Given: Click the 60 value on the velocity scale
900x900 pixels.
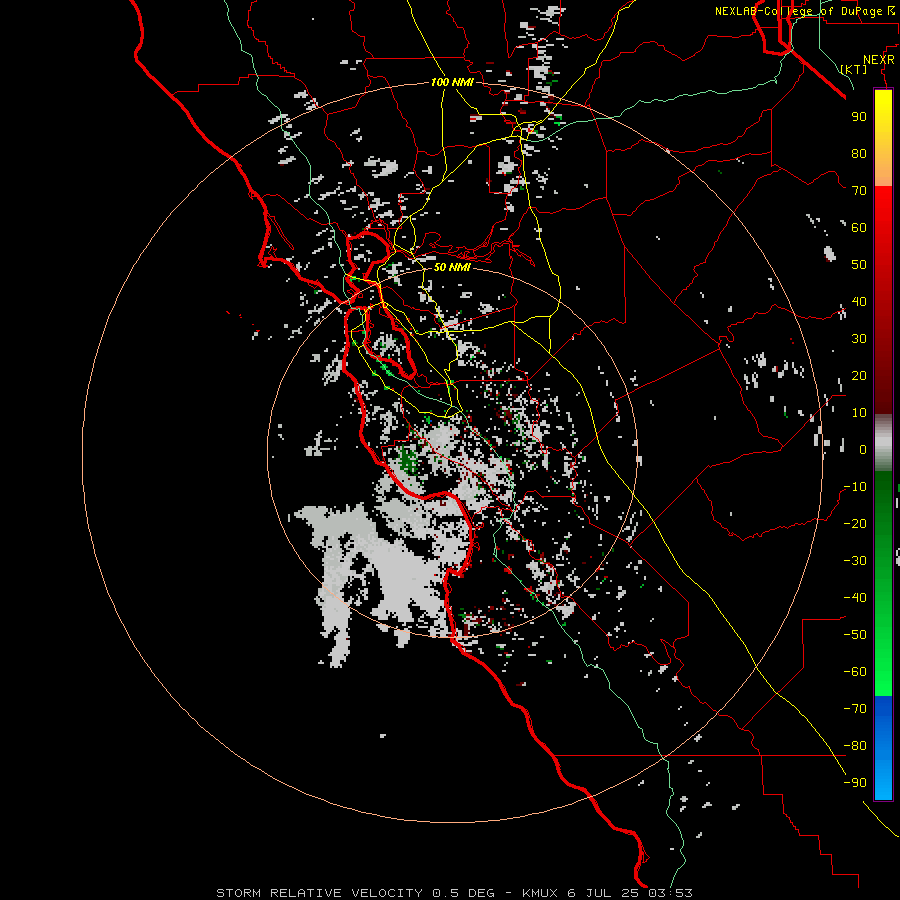Looking at the screenshot, I should (x=859, y=227).
